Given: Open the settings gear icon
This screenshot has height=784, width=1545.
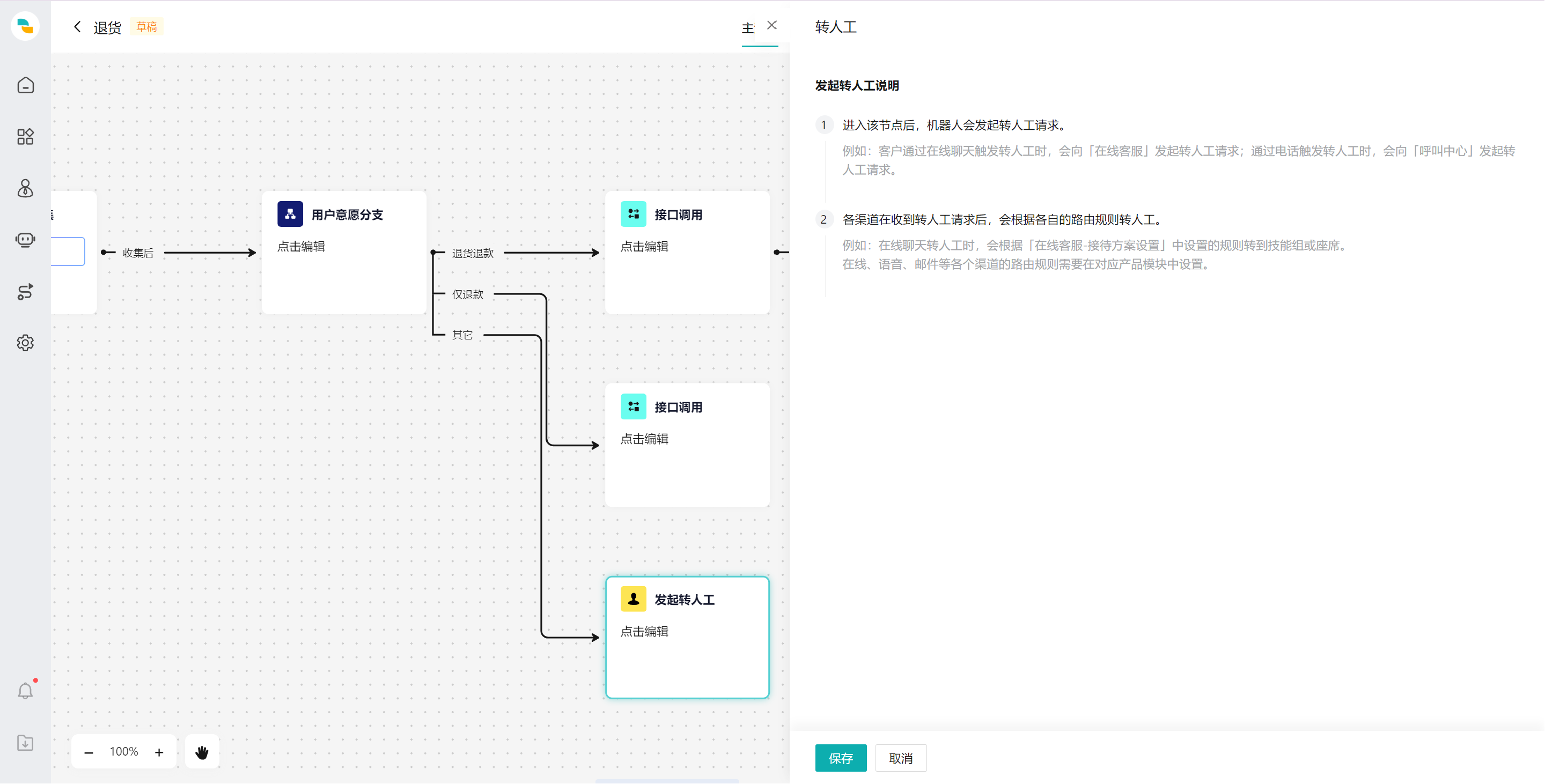Looking at the screenshot, I should coord(25,343).
